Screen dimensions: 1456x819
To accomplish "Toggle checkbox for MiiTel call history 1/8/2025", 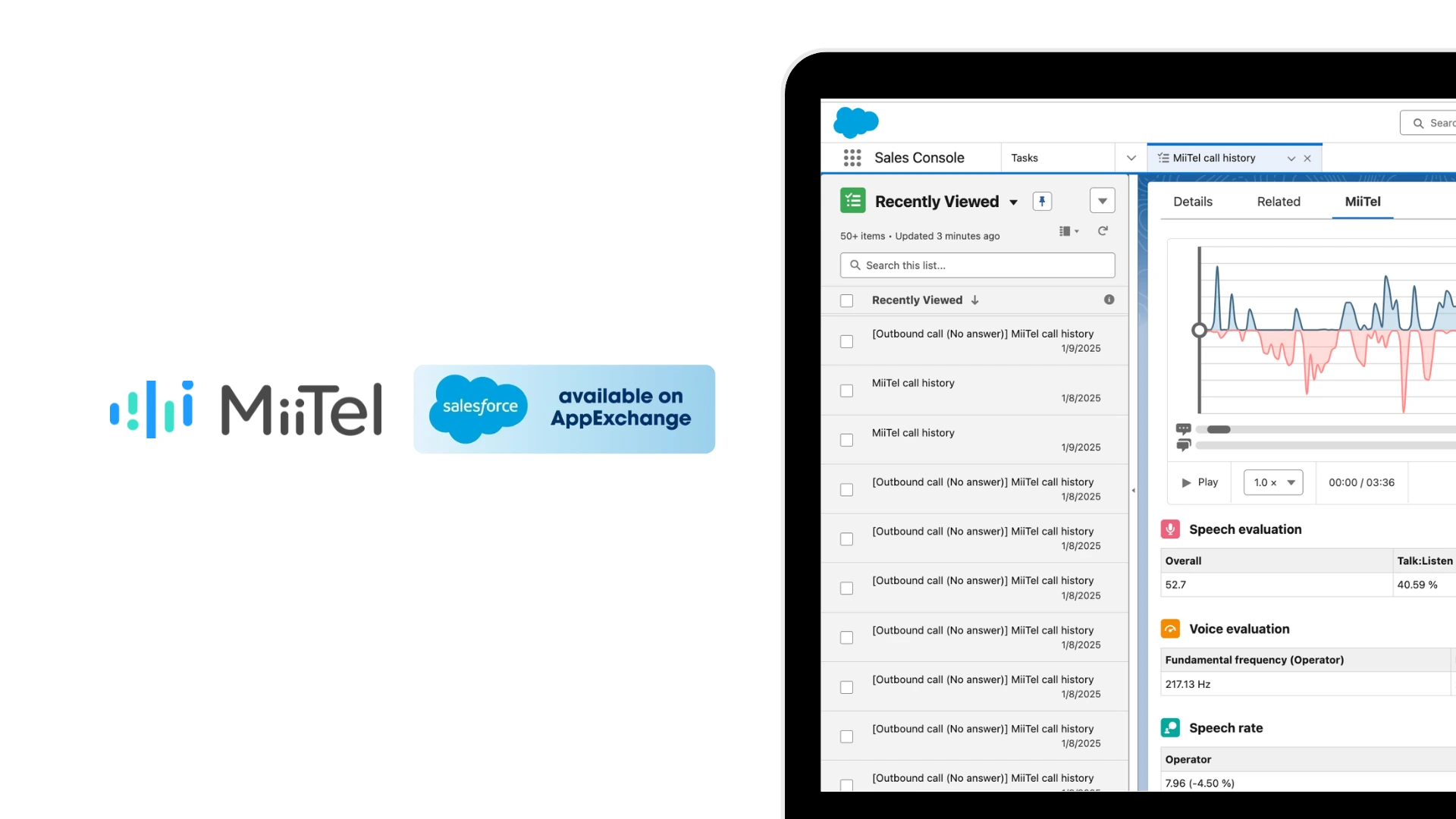I will (x=847, y=390).
